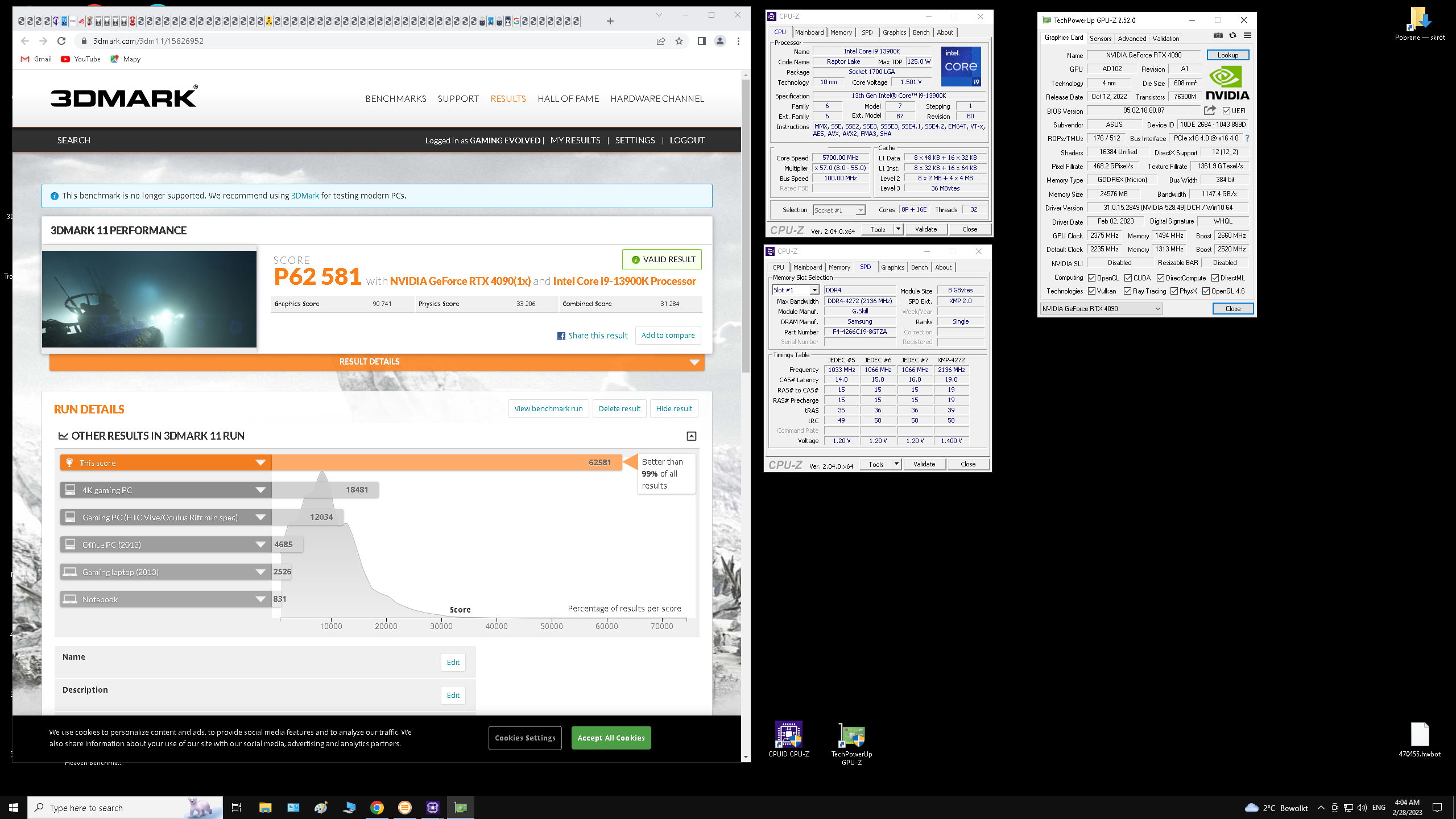Click Accept All Cookies
The width and height of the screenshot is (1456, 819).
click(x=611, y=738)
